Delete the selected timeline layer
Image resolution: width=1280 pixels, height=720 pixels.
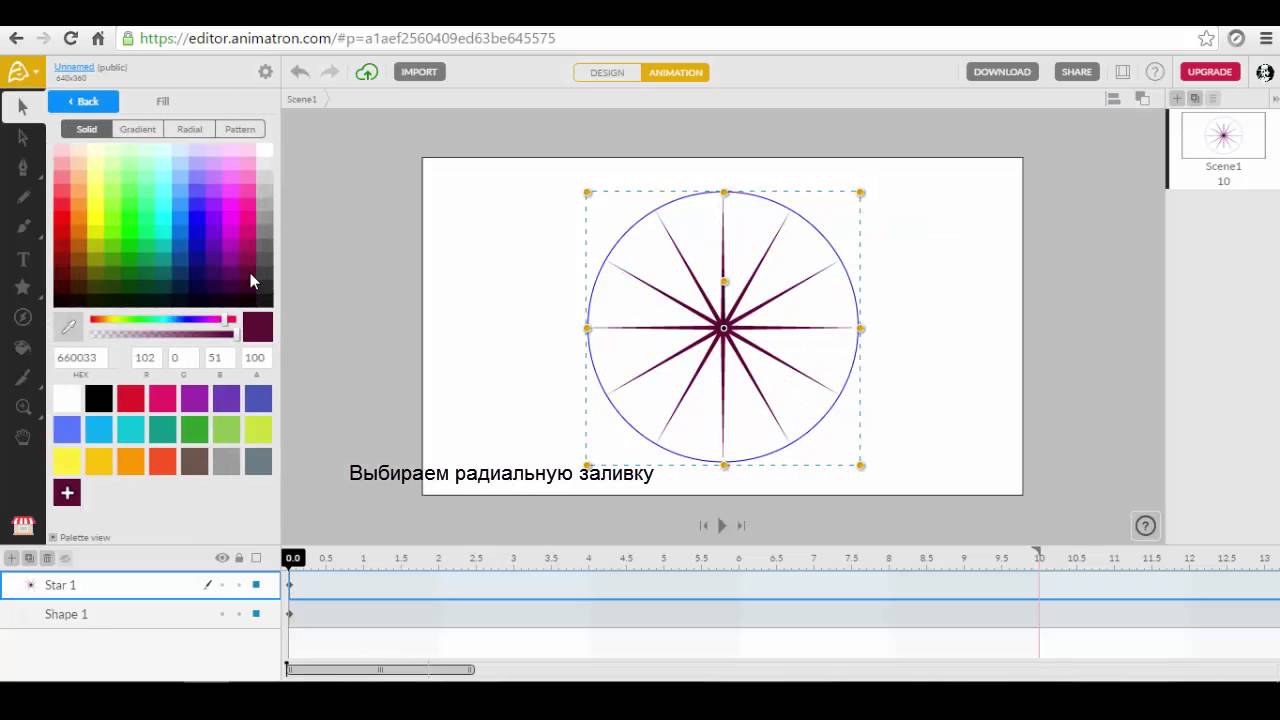[47, 558]
